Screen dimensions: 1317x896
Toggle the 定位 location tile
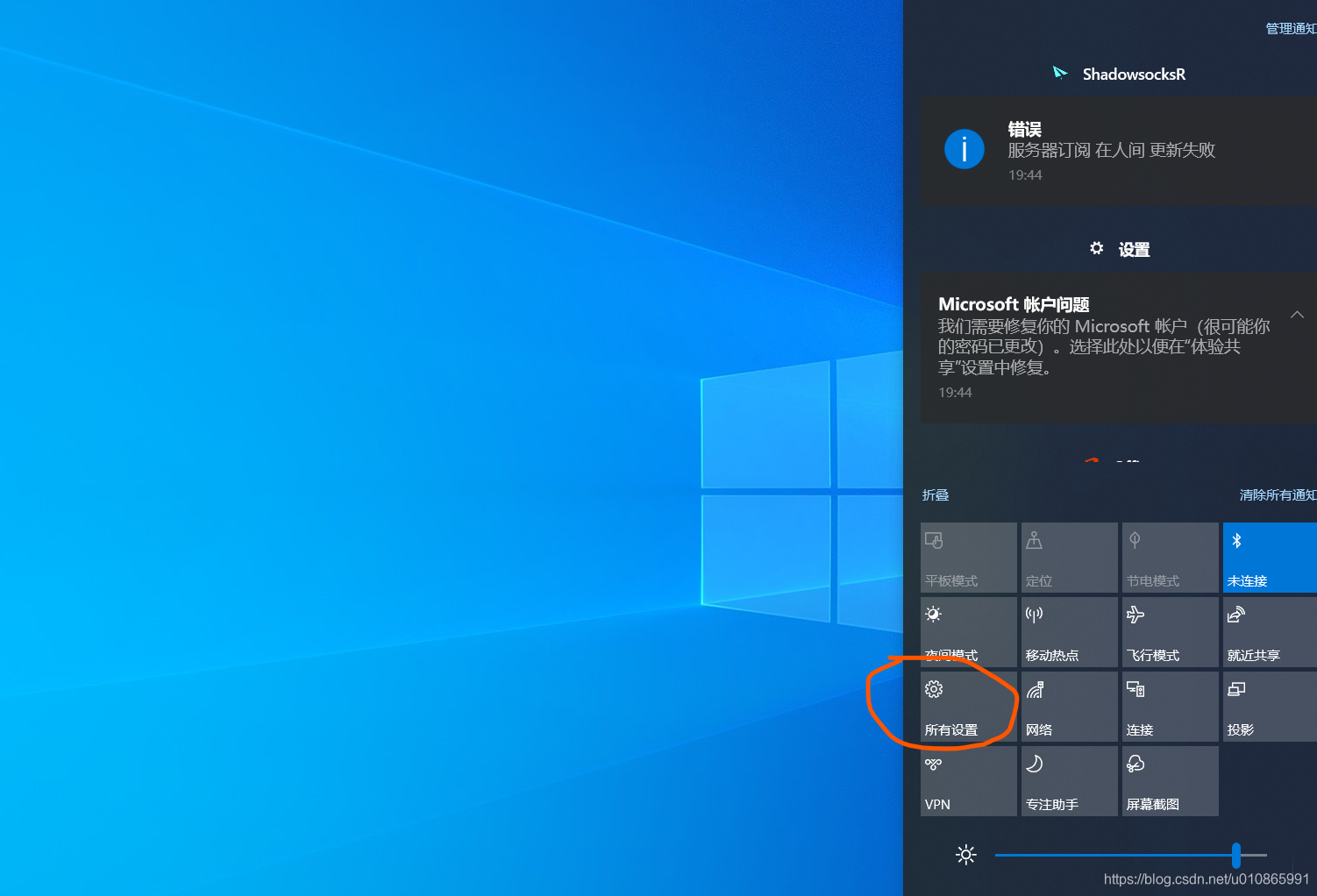click(x=1070, y=558)
